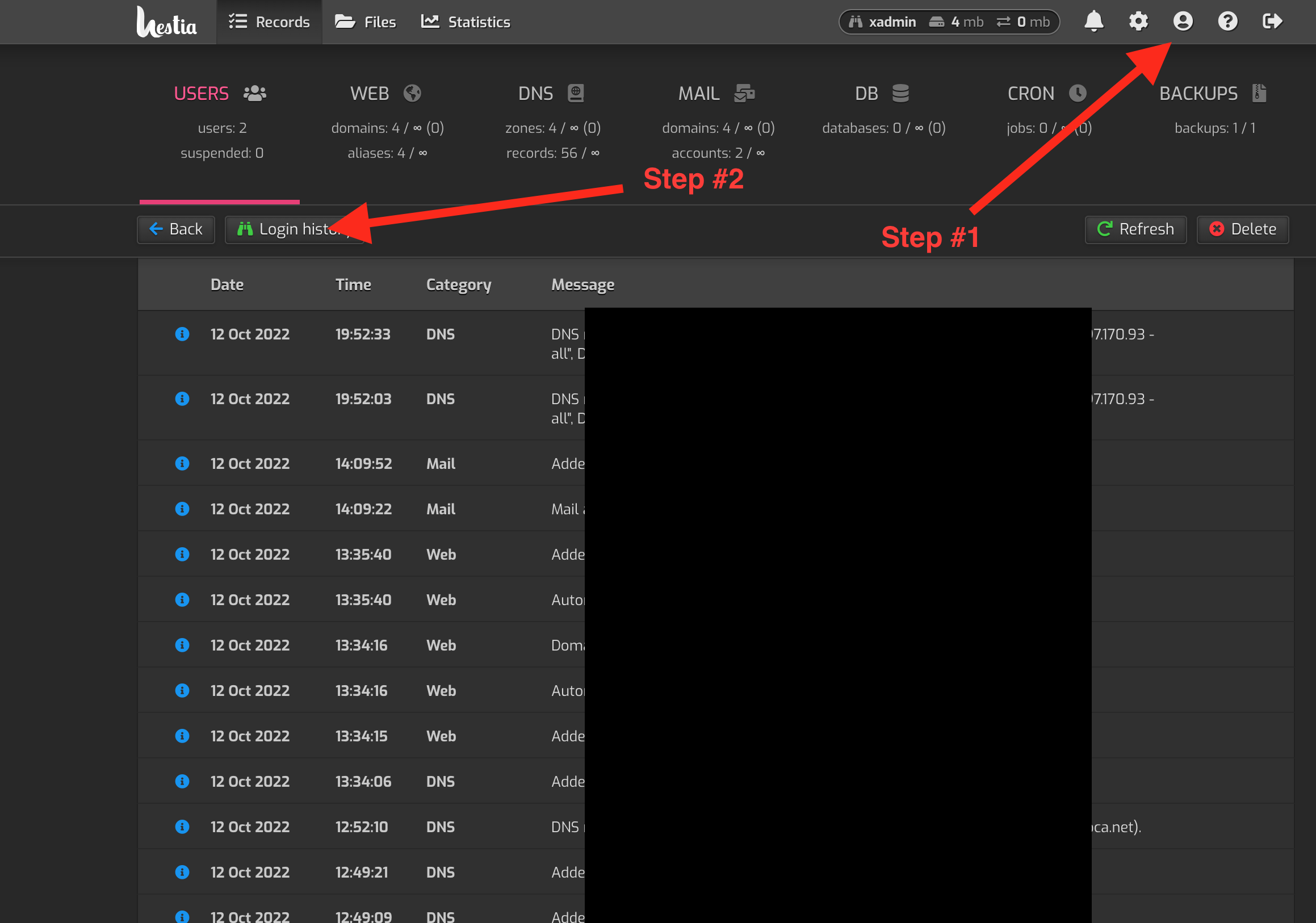Switch to the DNS tab
This screenshot has width=1316, height=923.
(551, 94)
